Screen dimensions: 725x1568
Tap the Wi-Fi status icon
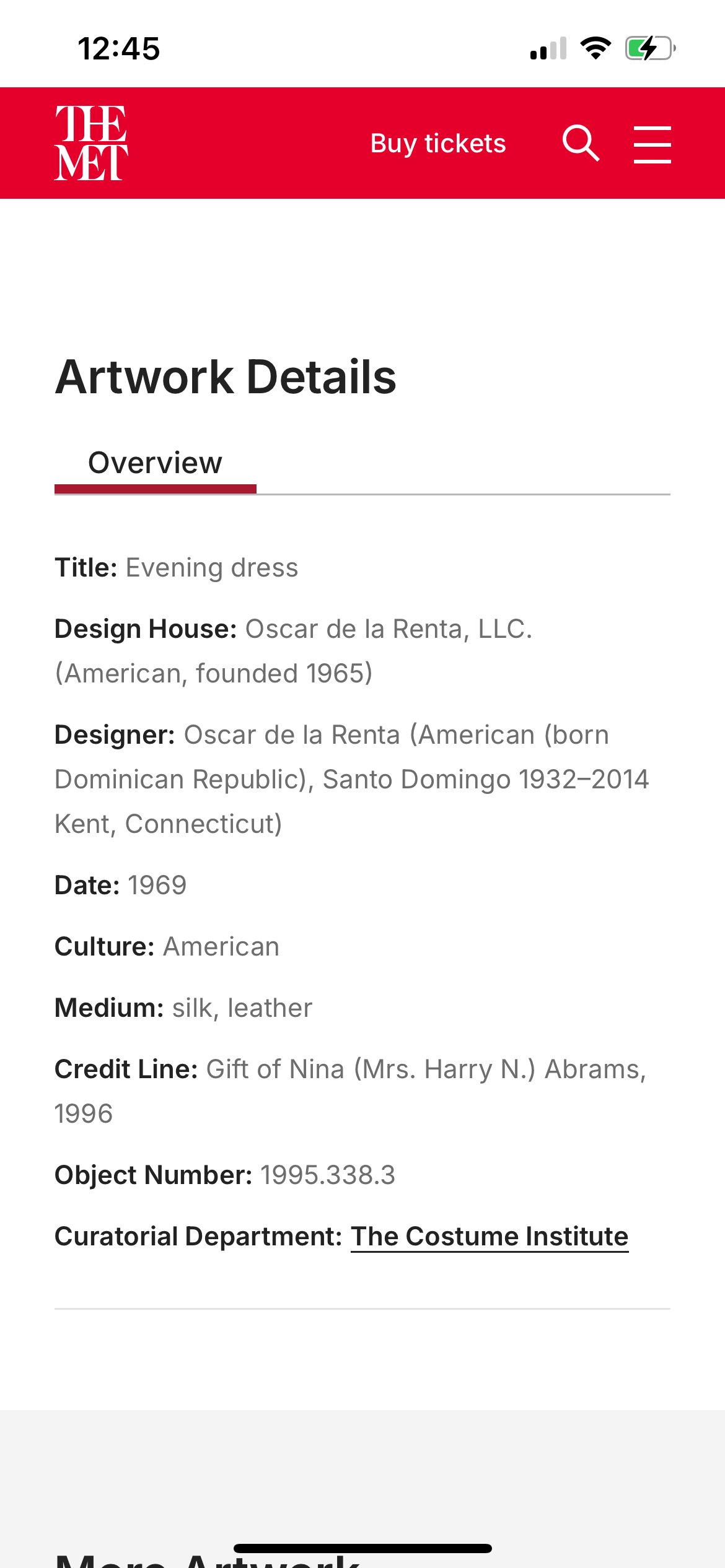[x=595, y=48]
